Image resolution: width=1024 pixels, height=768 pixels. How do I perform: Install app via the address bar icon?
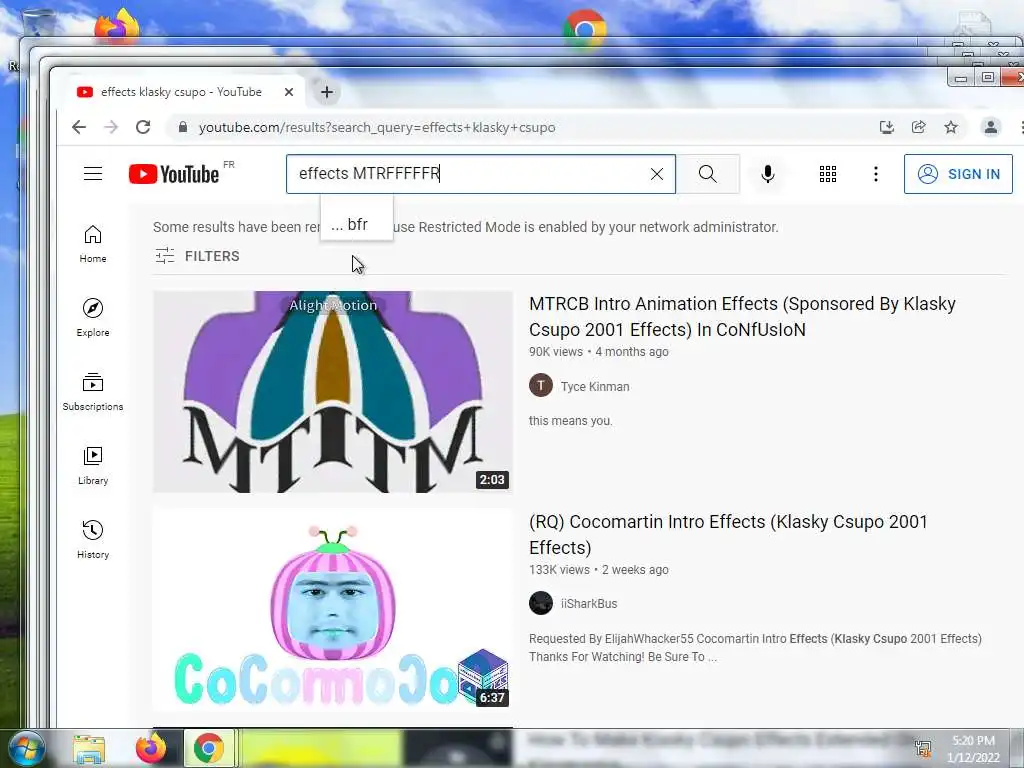[x=886, y=127]
